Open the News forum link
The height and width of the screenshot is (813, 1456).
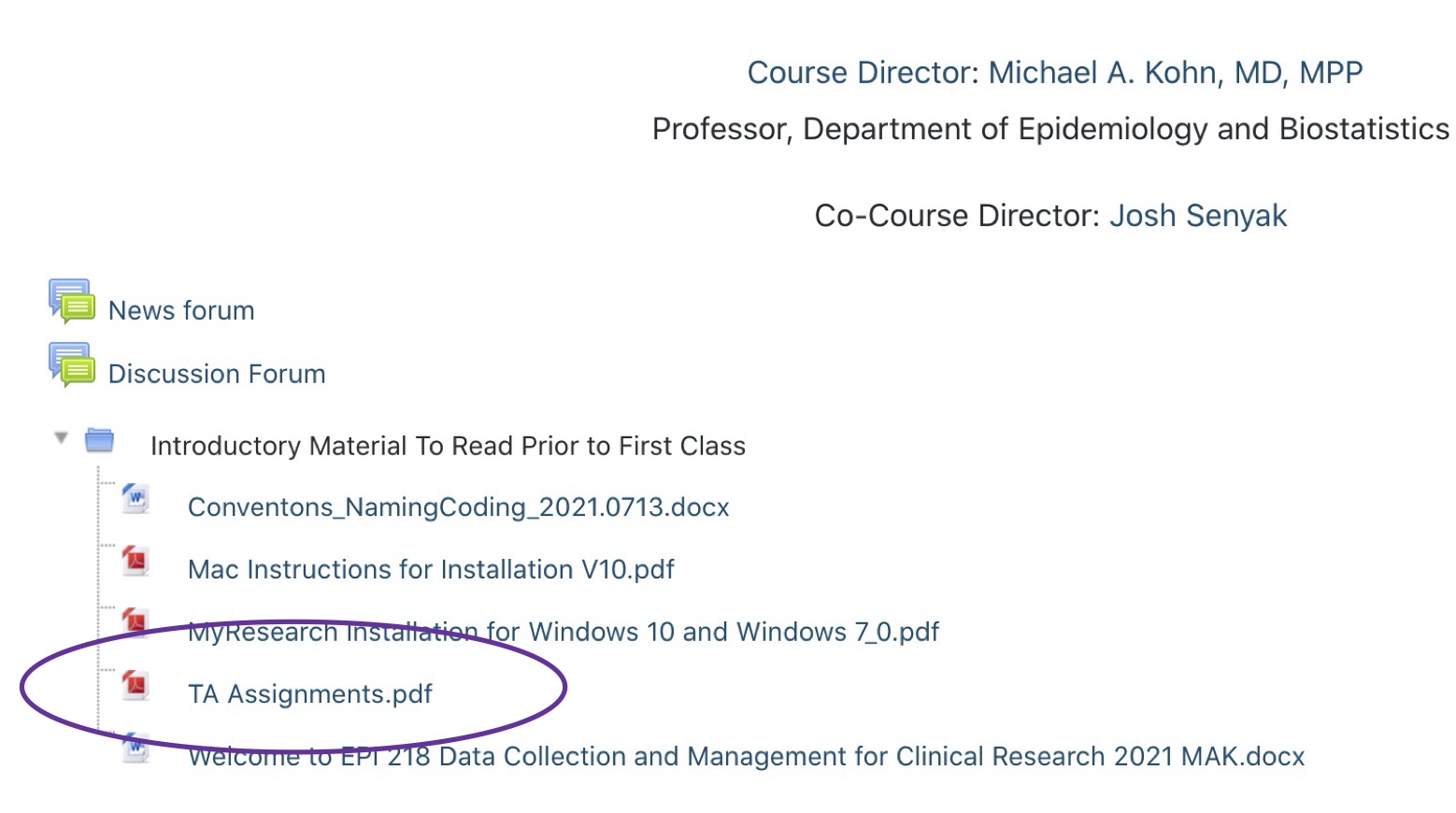pyautogui.click(x=181, y=310)
